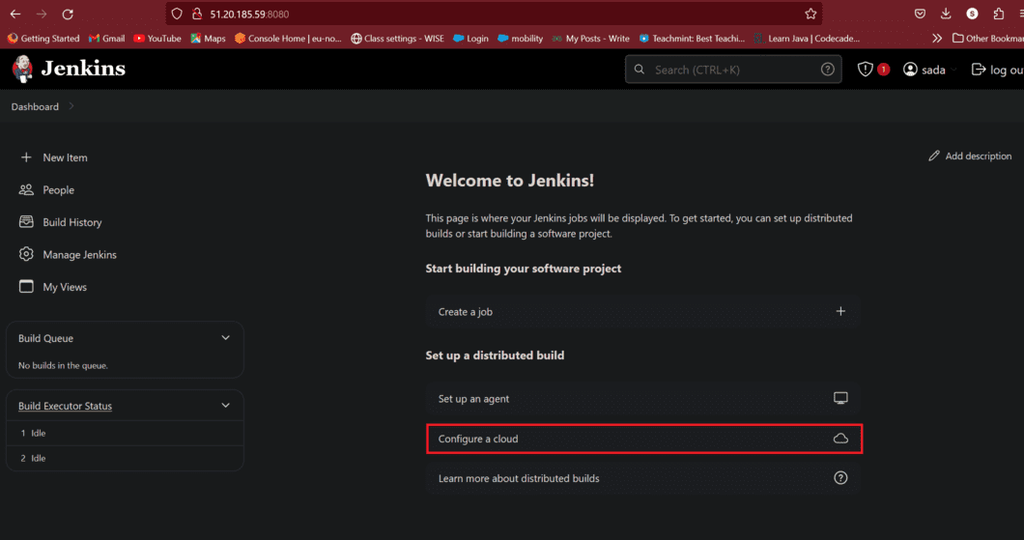Click the insecure connection lock icon
The width and height of the screenshot is (1024, 540).
pyautogui.click(x=197, y=14)
